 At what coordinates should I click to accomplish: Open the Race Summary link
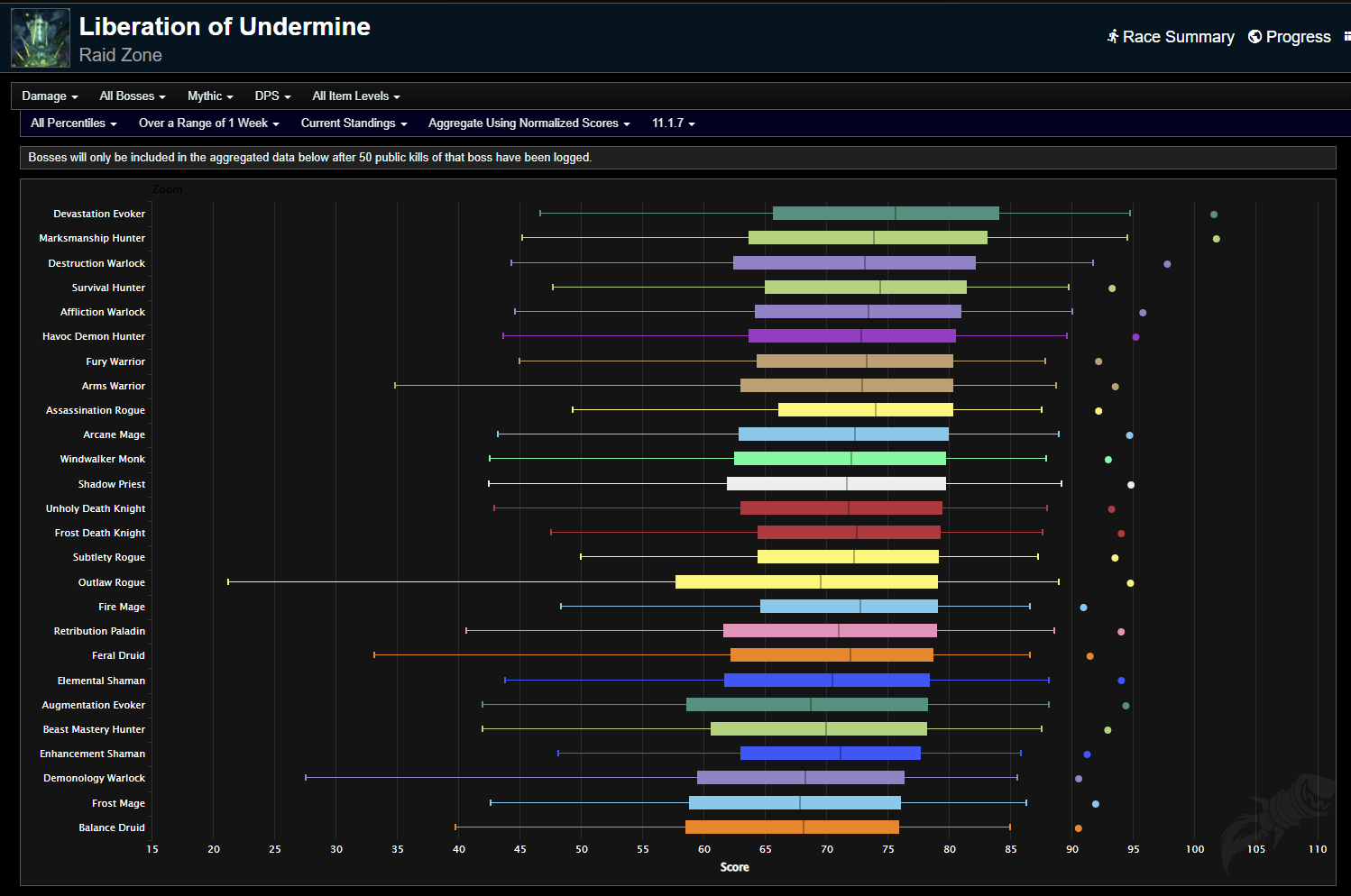(1178, 37)
